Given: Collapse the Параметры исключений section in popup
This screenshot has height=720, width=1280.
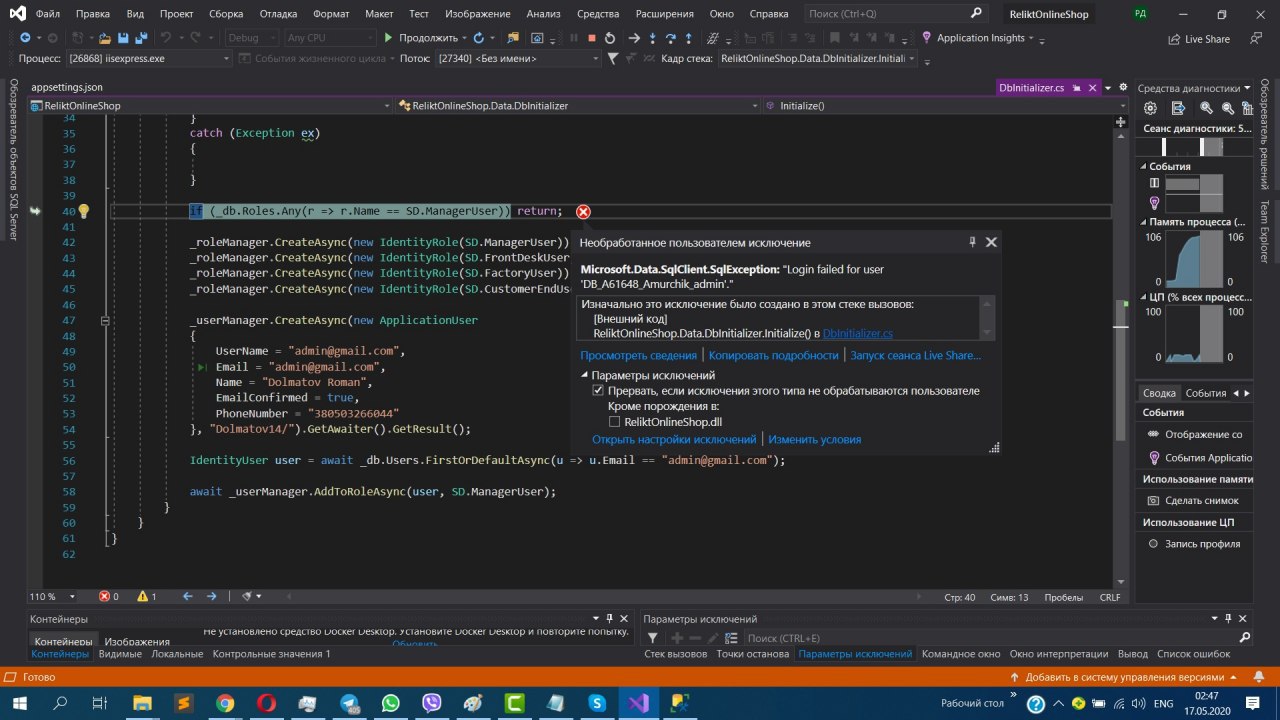Looking at the screenshot, I should (x=585, y=375).
